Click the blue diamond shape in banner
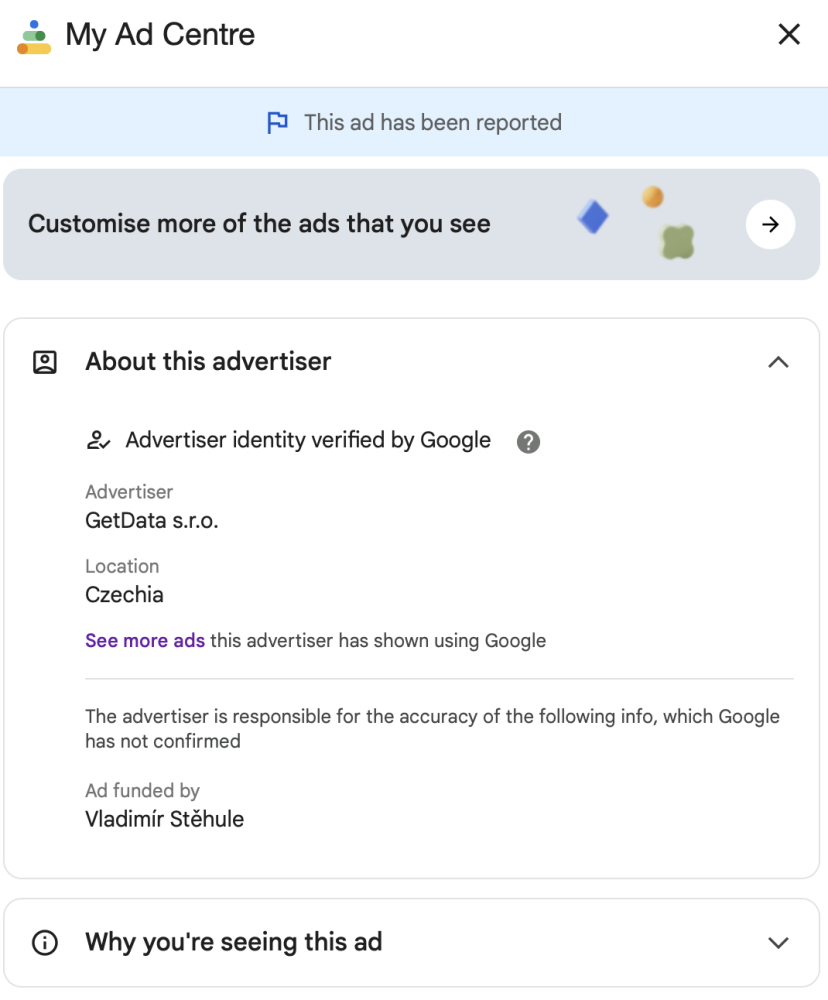 (x=594, y=217)
